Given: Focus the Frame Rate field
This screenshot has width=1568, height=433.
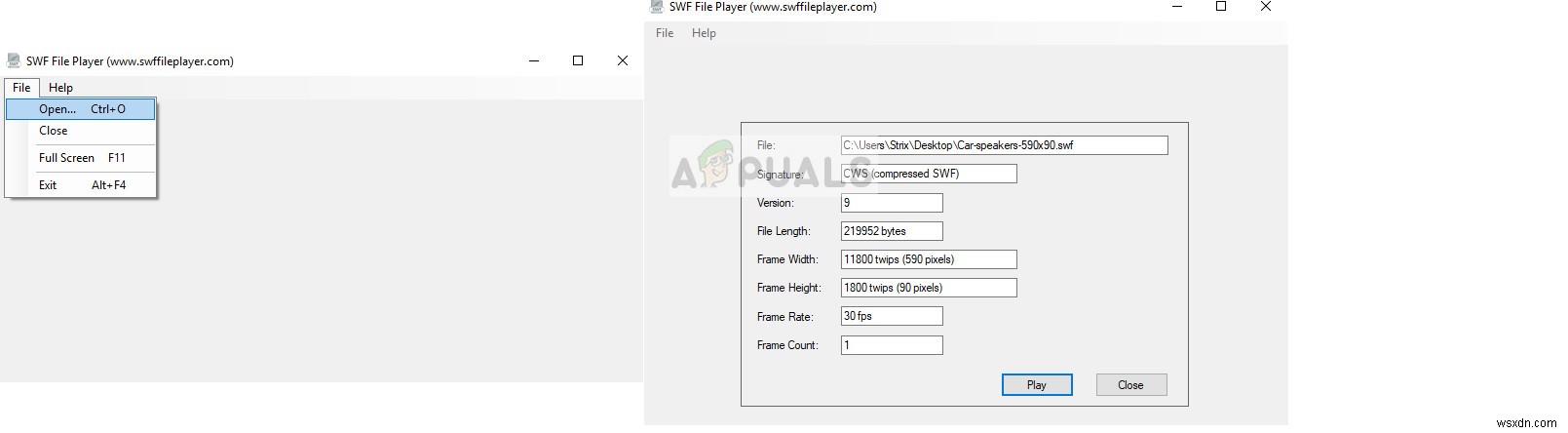Looking at the screenshot, I should (891, 316).
